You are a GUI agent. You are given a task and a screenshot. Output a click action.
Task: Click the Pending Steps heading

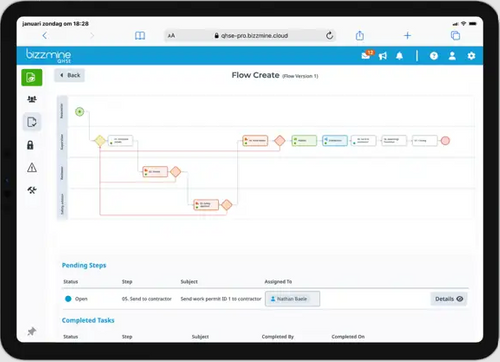(84, 265)
